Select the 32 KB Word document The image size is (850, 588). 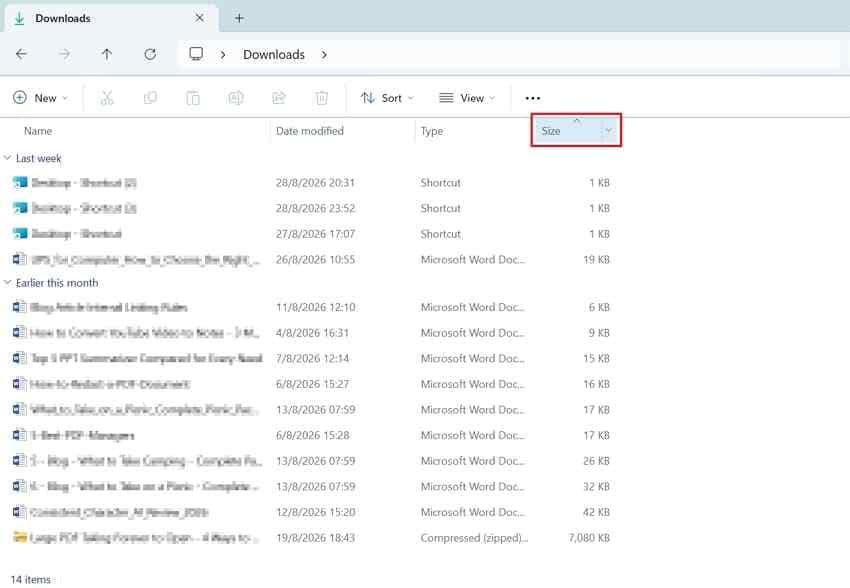tap(311, 486)
